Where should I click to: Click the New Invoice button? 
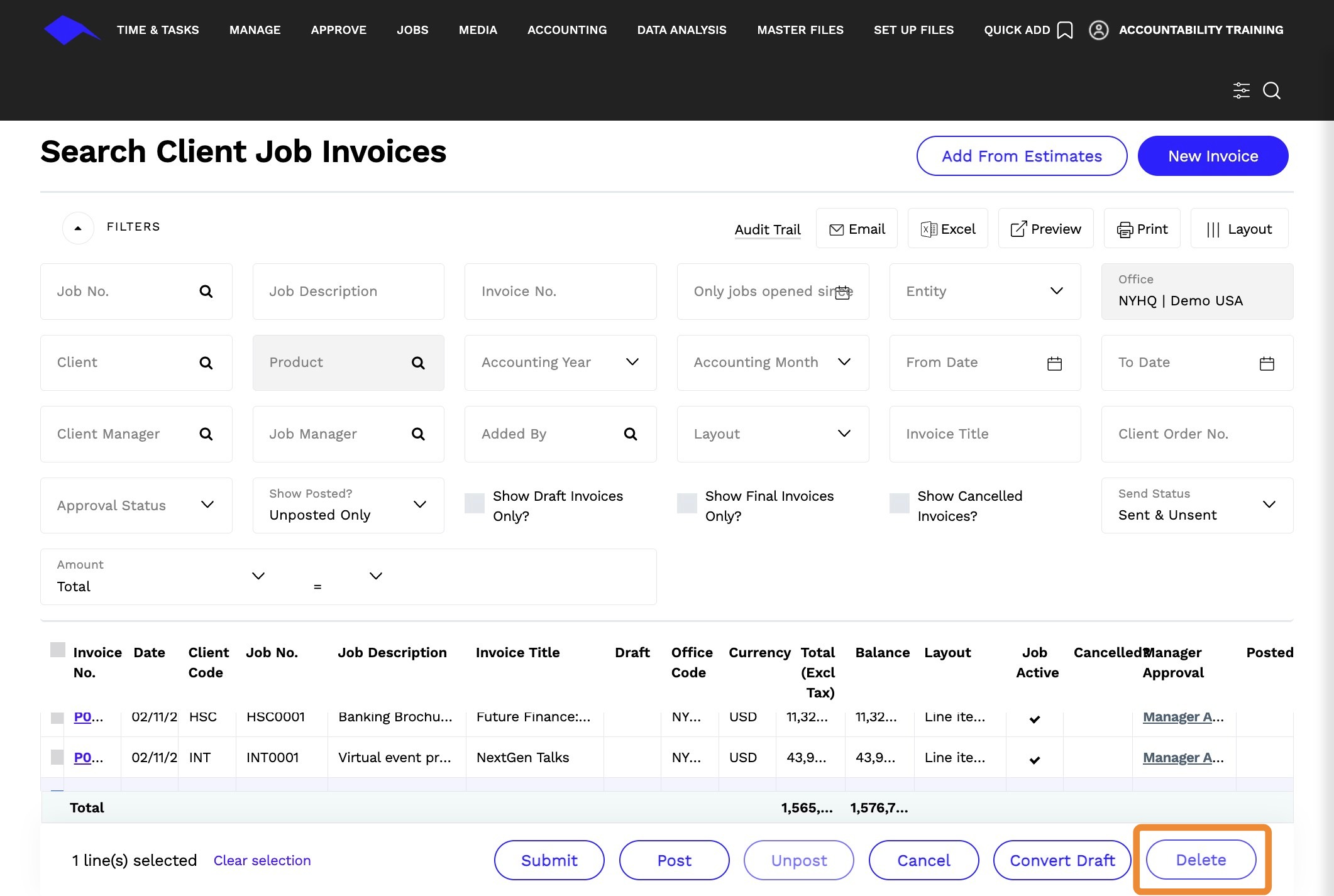tap(1212, 156)
